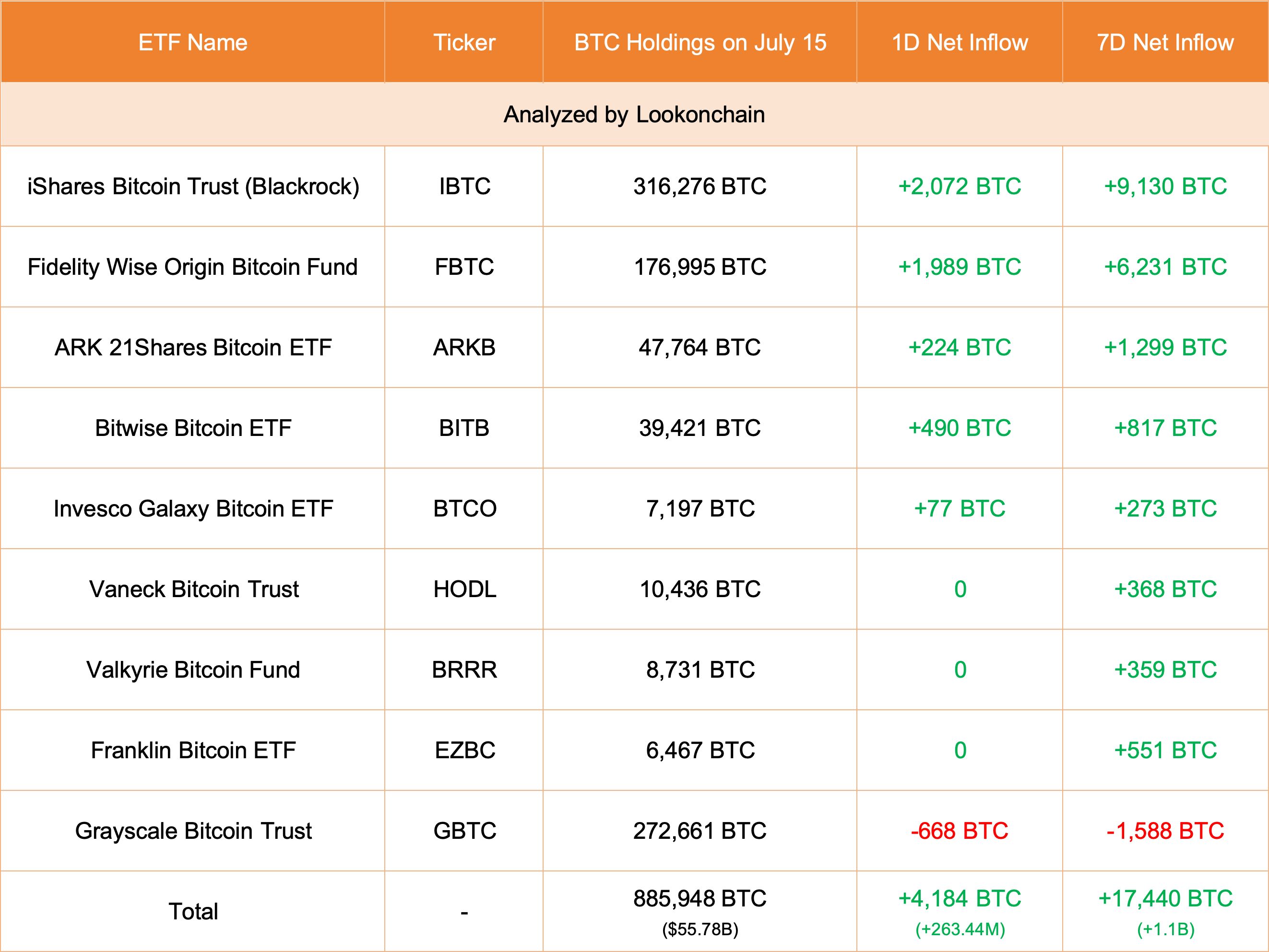Click Grayscale's -668 BTC 1D outflow
The width and height of the screenshot is (1269, 952).
pyautogui.click(x=960, y=831)
